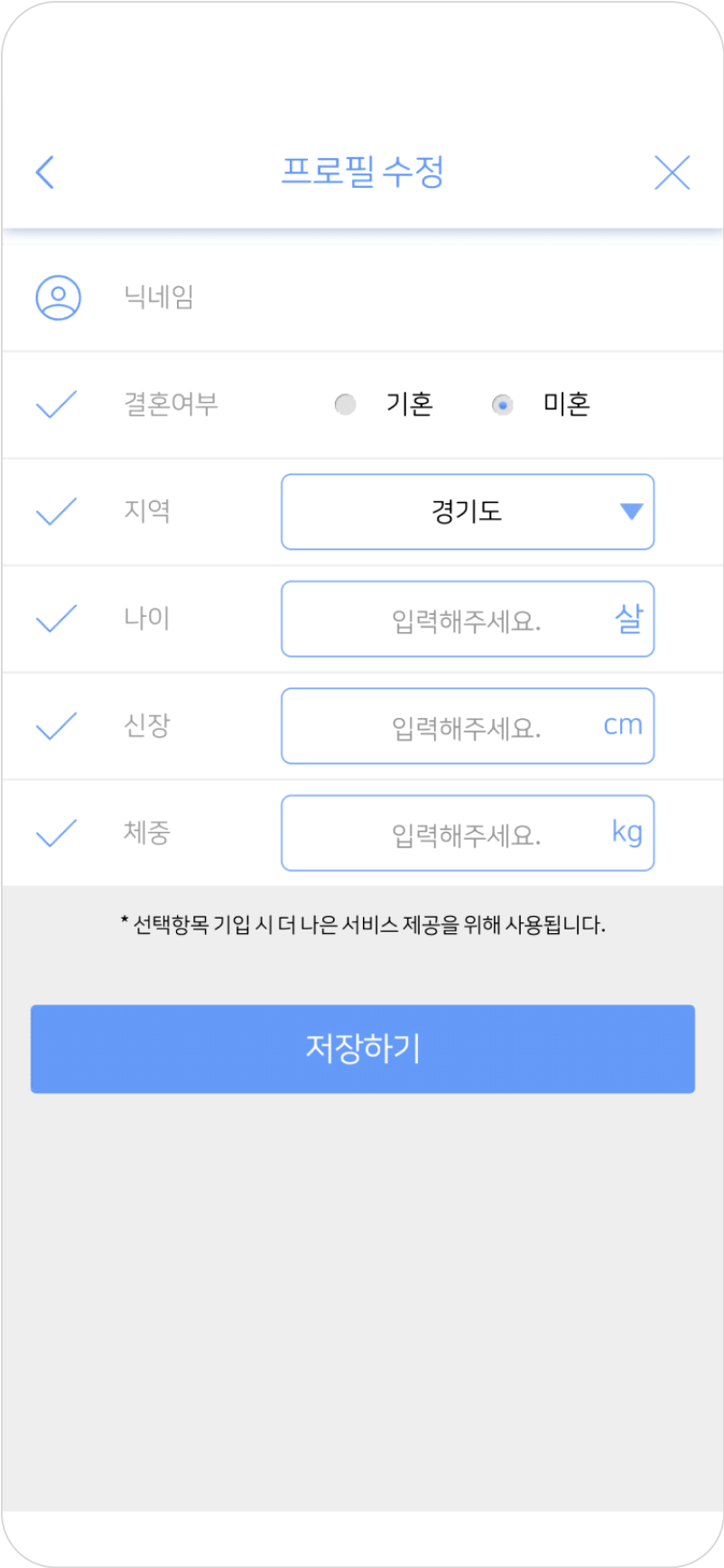The image size is (724, 1568).
Task: Click the 기혼 option label text
Action: coord(409,404)
